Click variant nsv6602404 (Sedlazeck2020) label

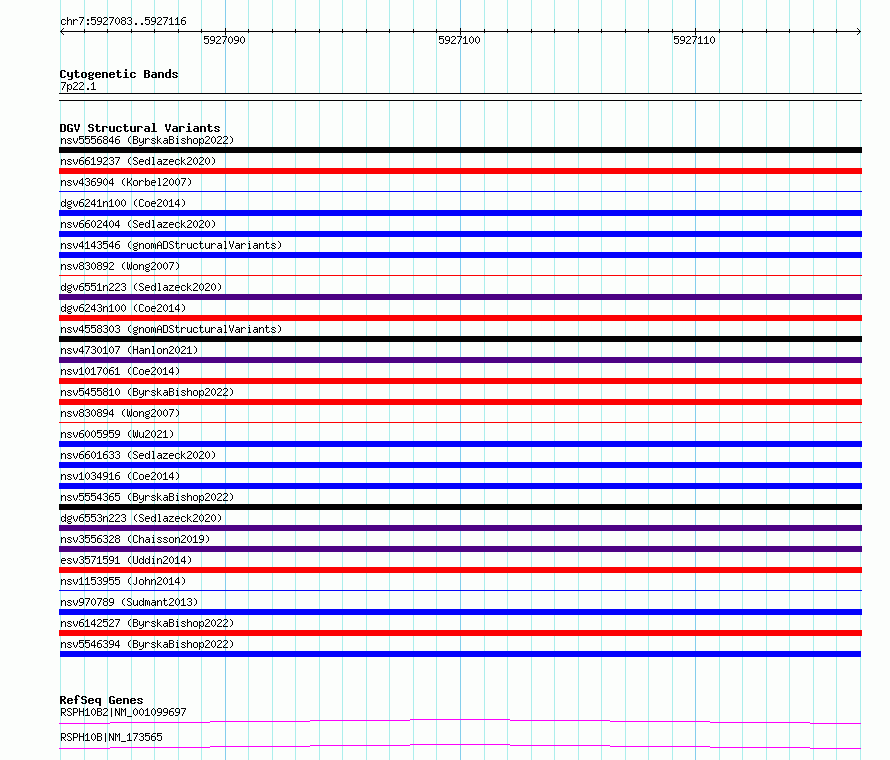tap(138, 224)
